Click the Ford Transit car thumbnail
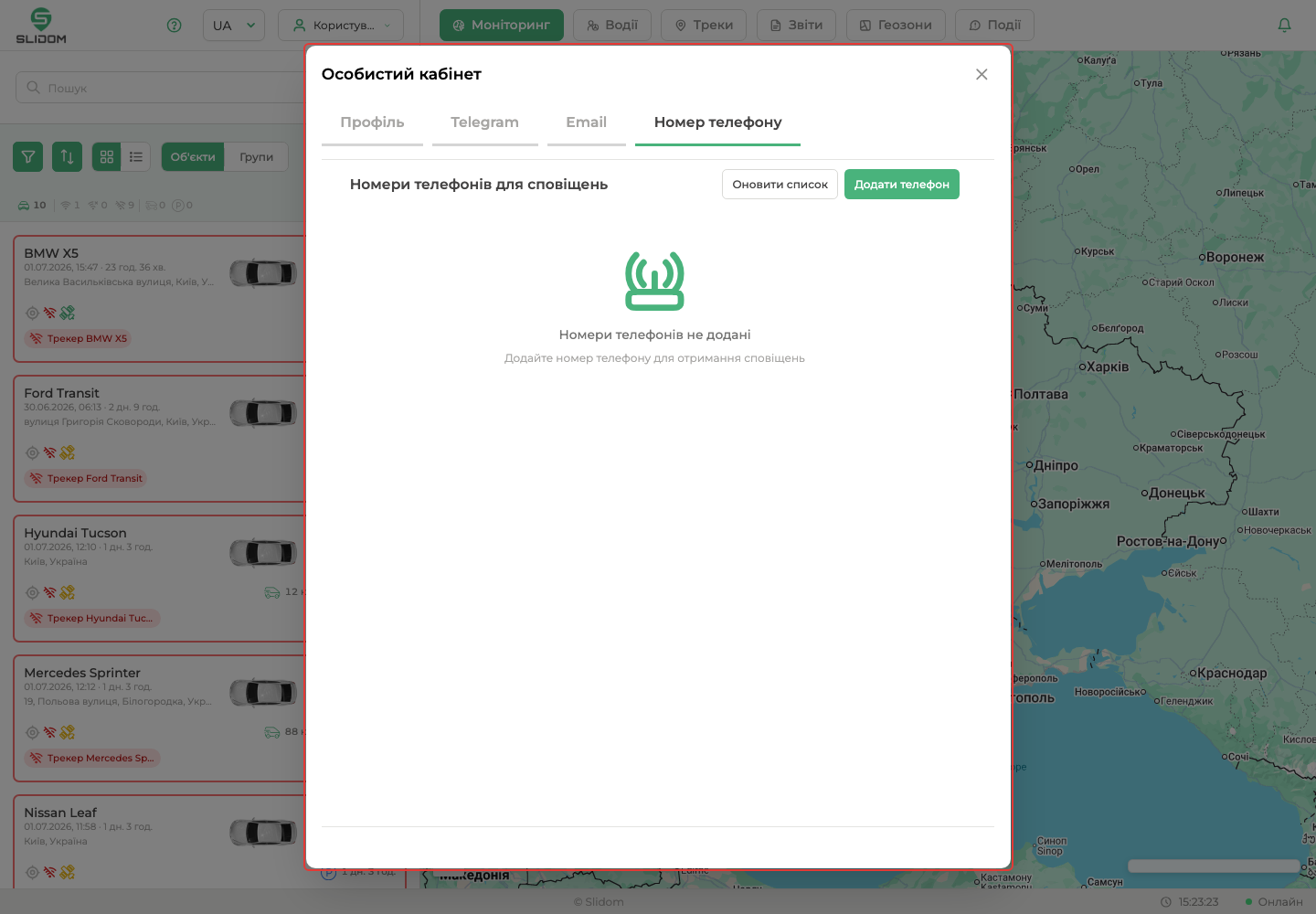 point(263,412)
